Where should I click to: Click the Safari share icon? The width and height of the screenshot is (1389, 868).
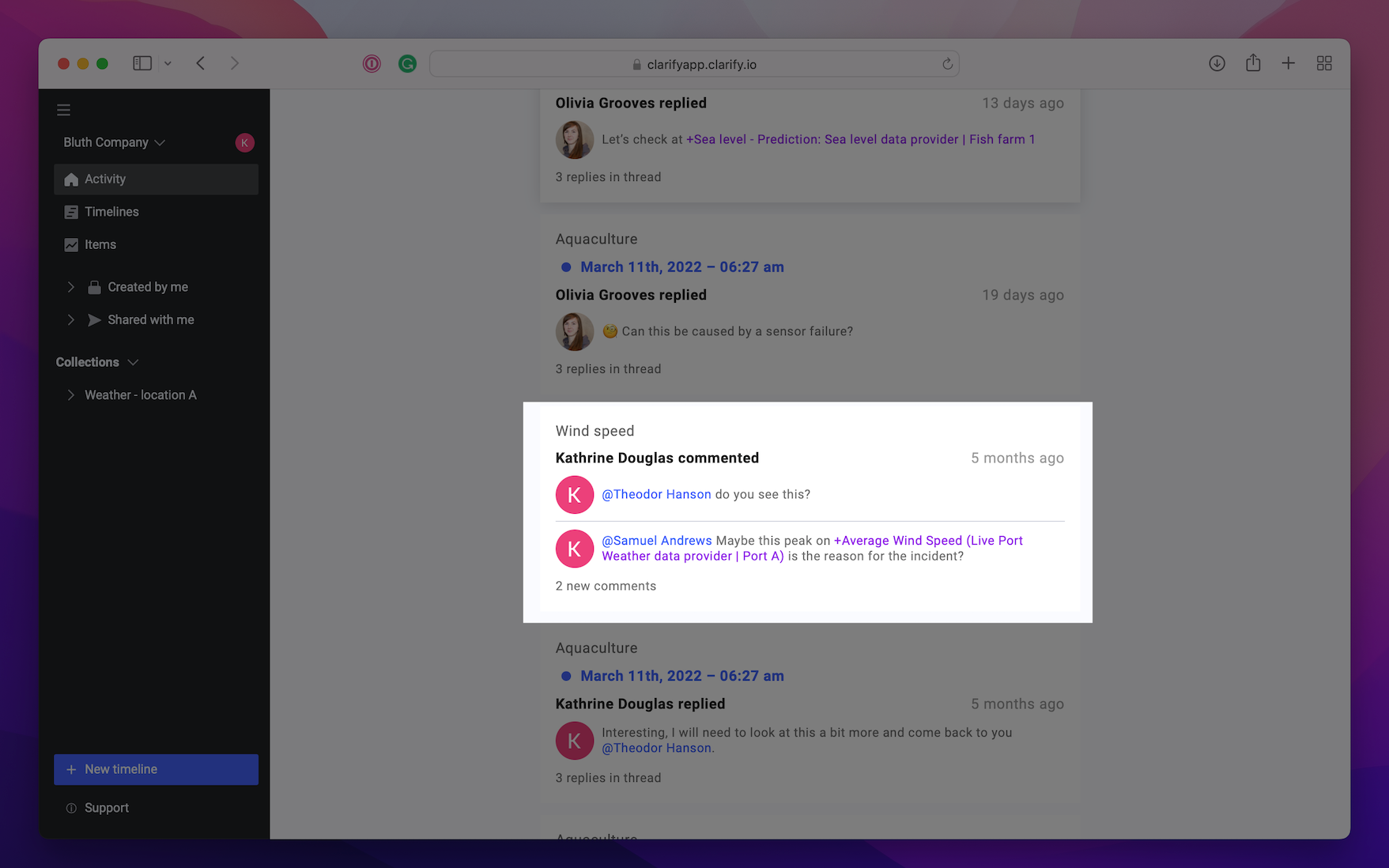[x=1253, y=63]
